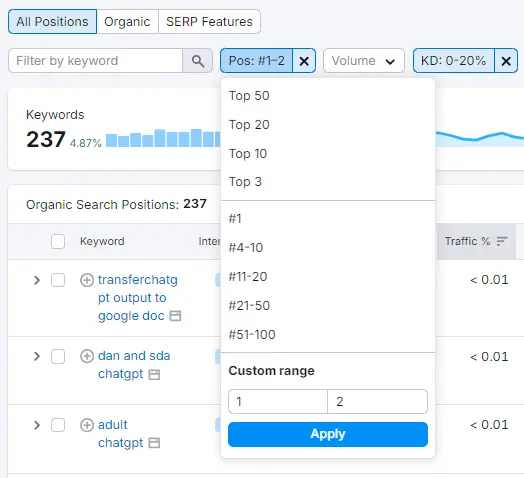Tick checkbox for 'adult chatgpt' row

(58, 425)
